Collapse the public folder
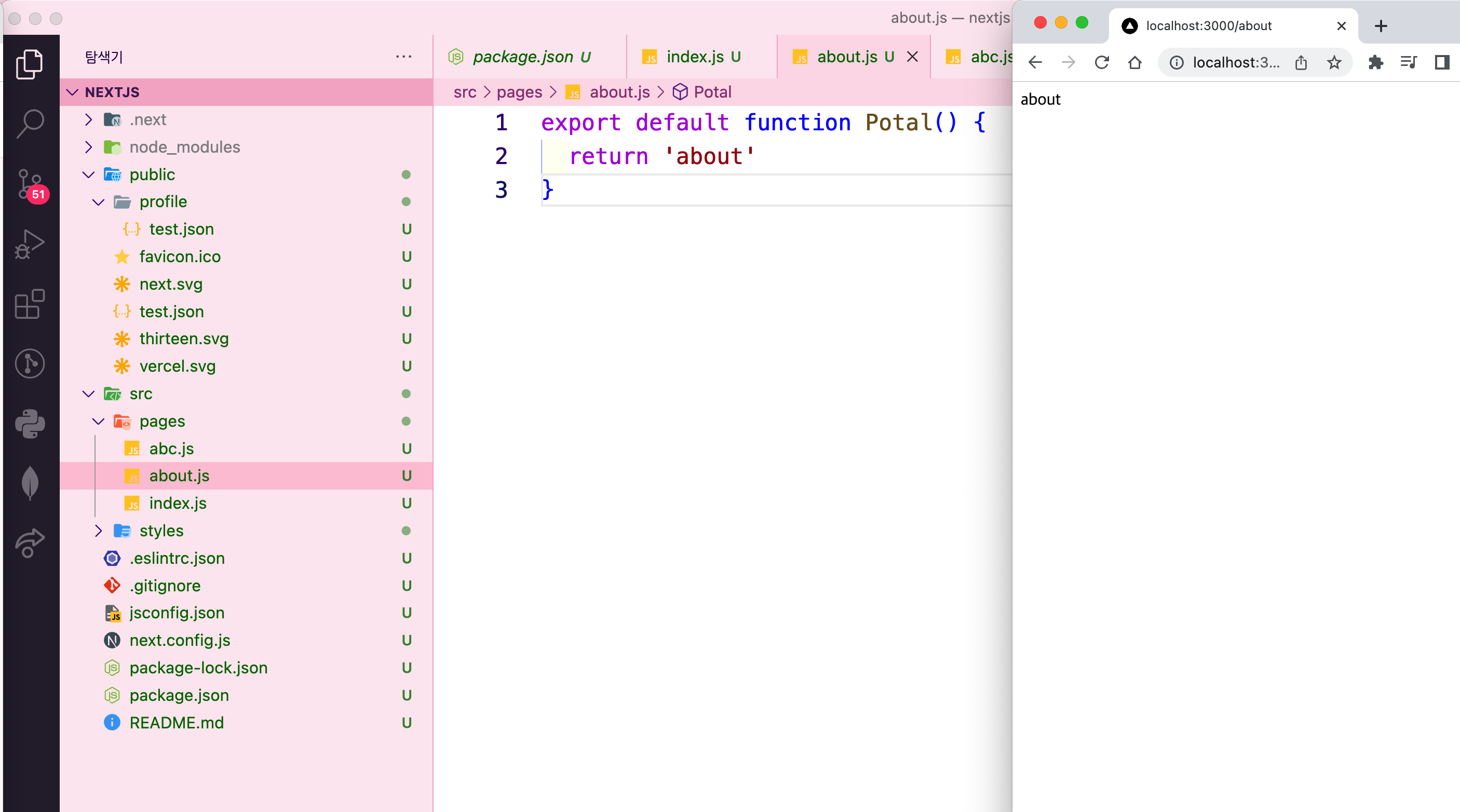1460x812 pixels. tap(88, 174)
